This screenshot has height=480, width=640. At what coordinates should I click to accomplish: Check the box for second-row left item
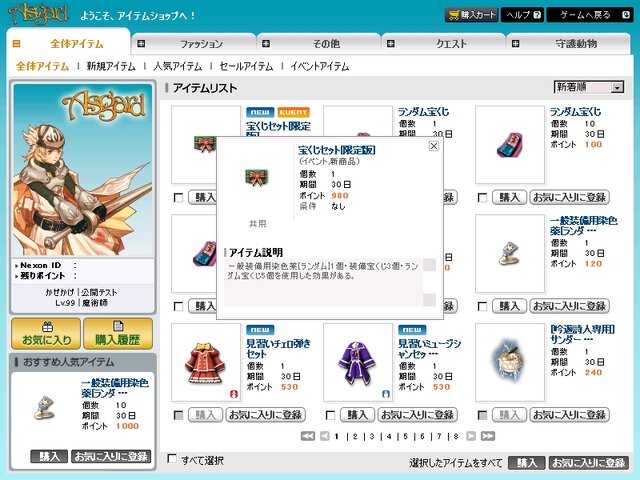[x=178, y=307]
